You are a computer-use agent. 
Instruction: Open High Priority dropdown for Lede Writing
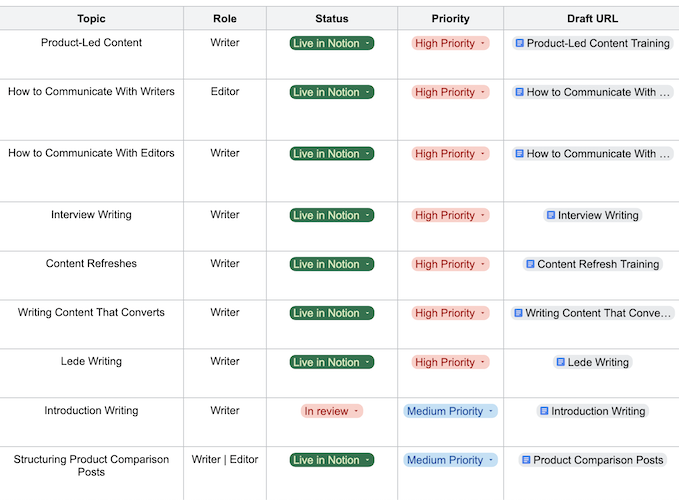[483, 362]
